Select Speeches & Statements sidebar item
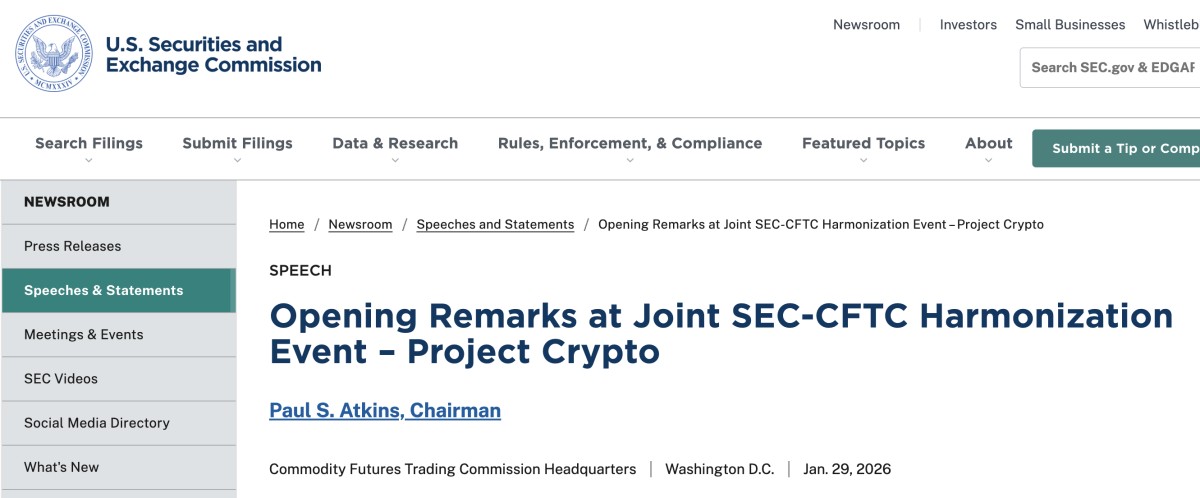This screenshot has width=1200, height=498. pos(103,290)
